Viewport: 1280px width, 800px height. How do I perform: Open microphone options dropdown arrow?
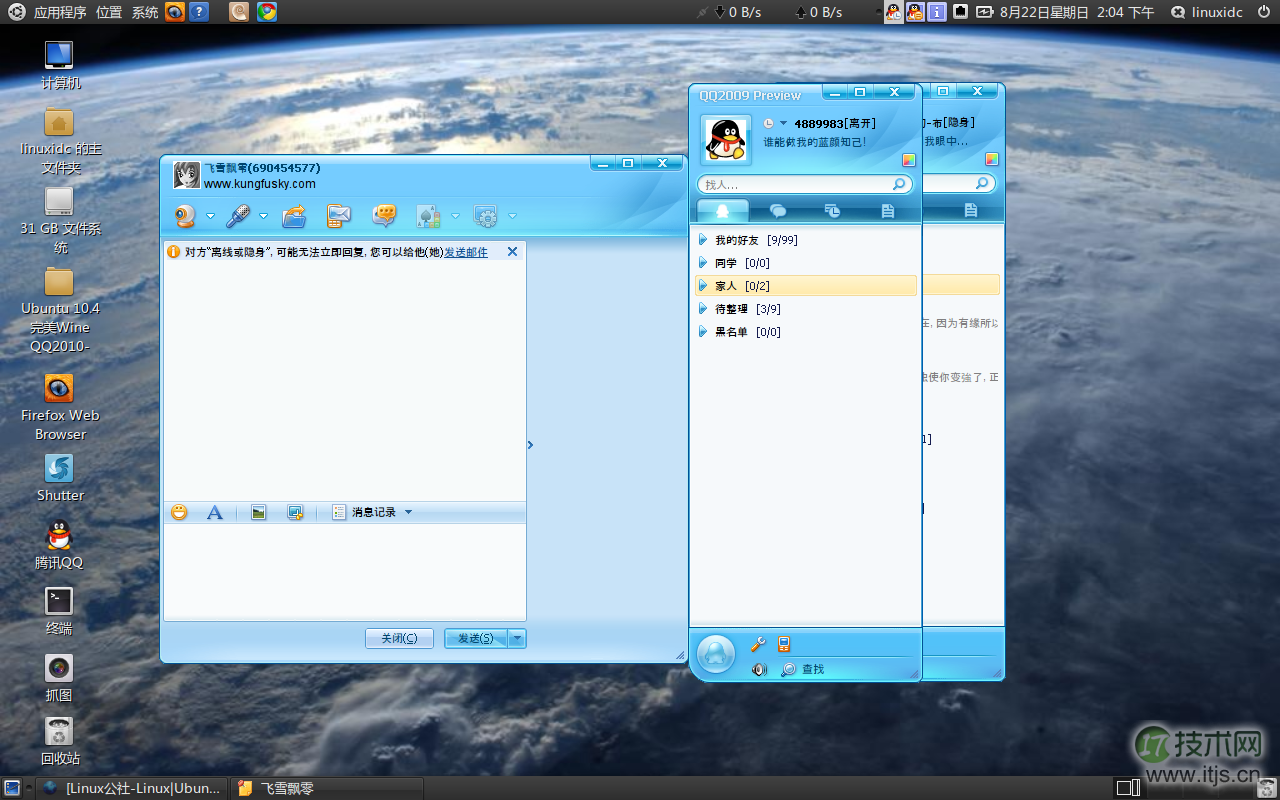pos(264,216)
